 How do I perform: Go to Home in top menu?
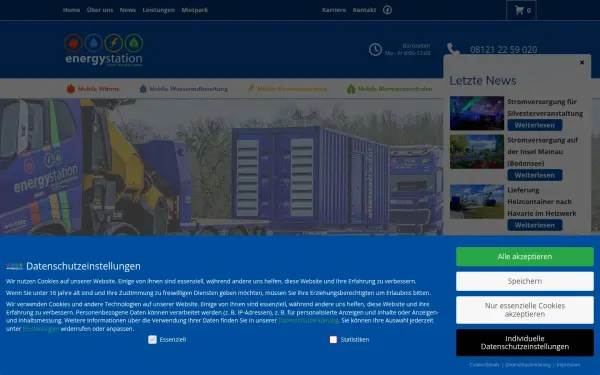pos(72,10)
